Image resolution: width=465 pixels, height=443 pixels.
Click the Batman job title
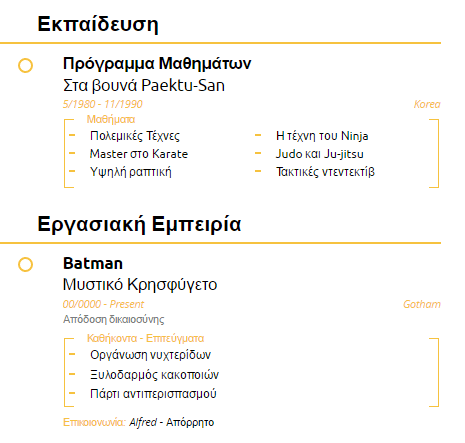pos(93,263)
